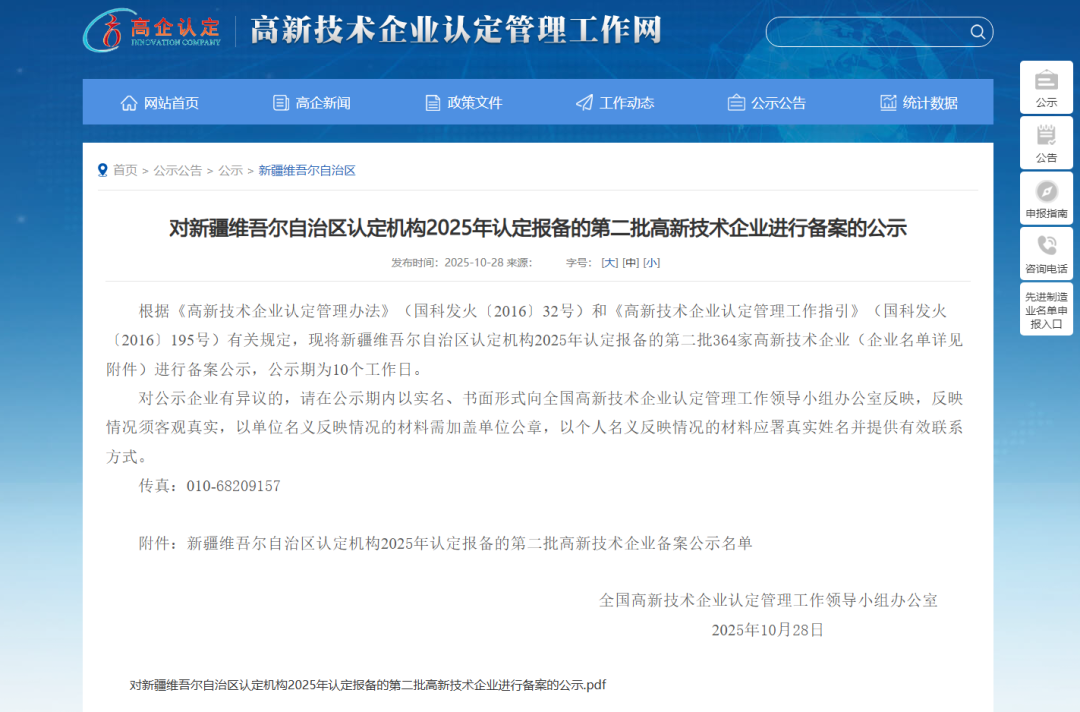Open the 高企新闻 nav menu
The image size is (1080, 712).
[x=311, y=103]
